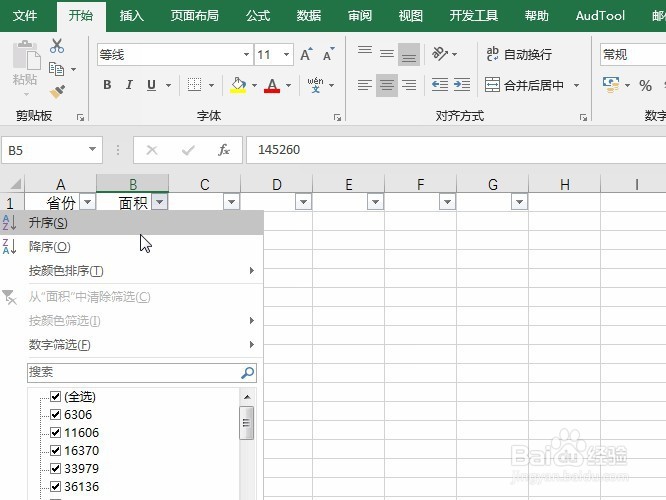
Task: Increase font size with large A icon
Action: pyautogui.click(x=306, y=54)
